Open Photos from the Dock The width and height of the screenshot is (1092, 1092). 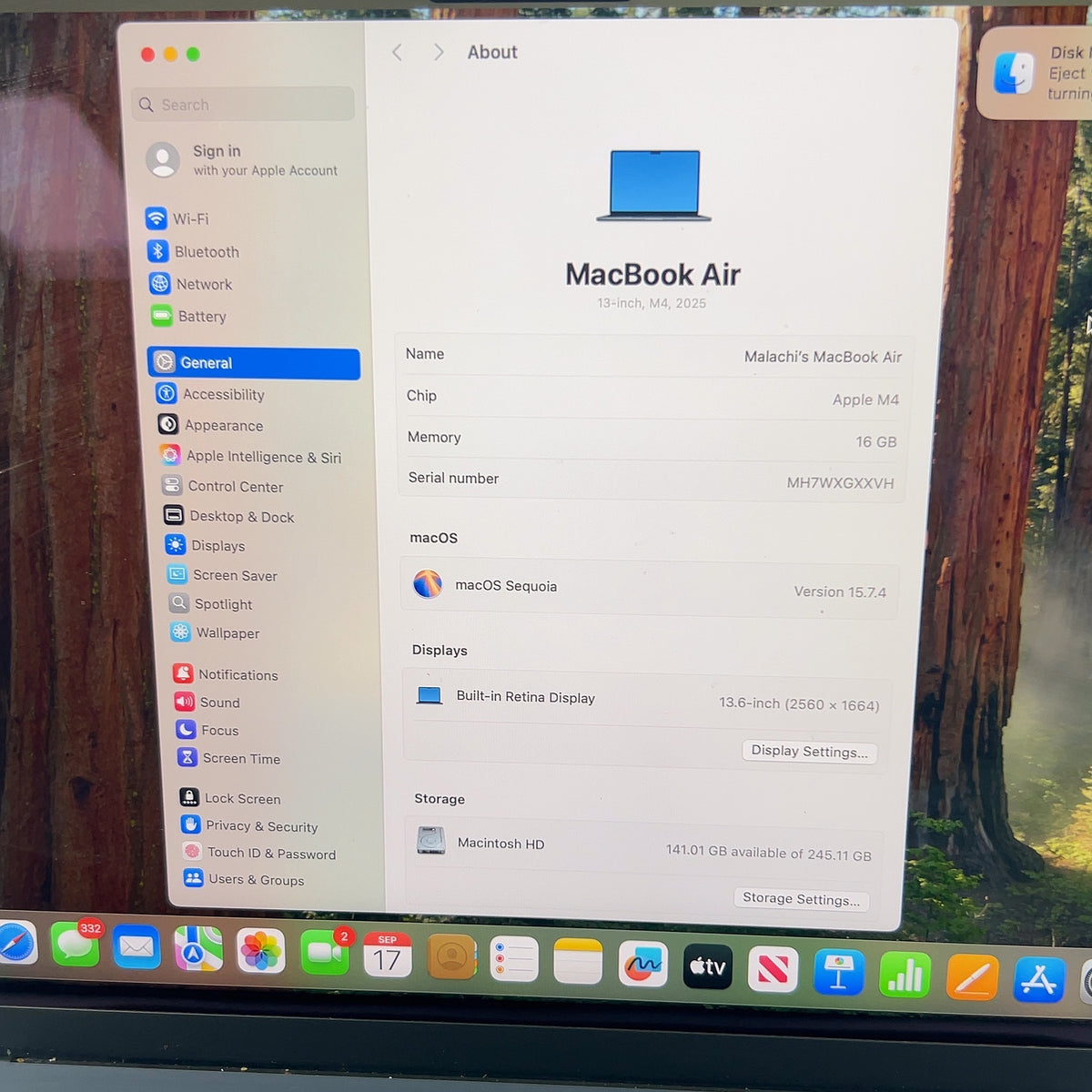pyautogui.click(x=261, y=953)
